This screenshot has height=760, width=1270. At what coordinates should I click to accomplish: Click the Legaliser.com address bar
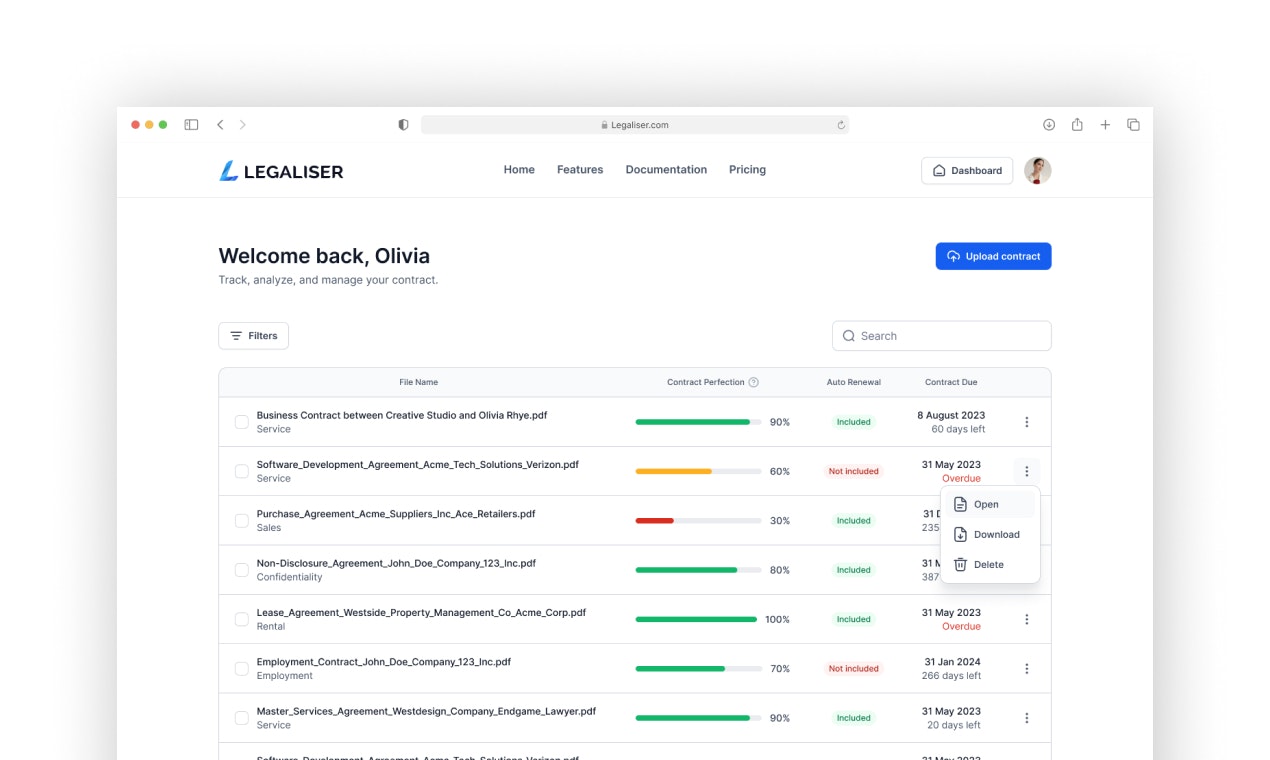(x=634, y=125)
